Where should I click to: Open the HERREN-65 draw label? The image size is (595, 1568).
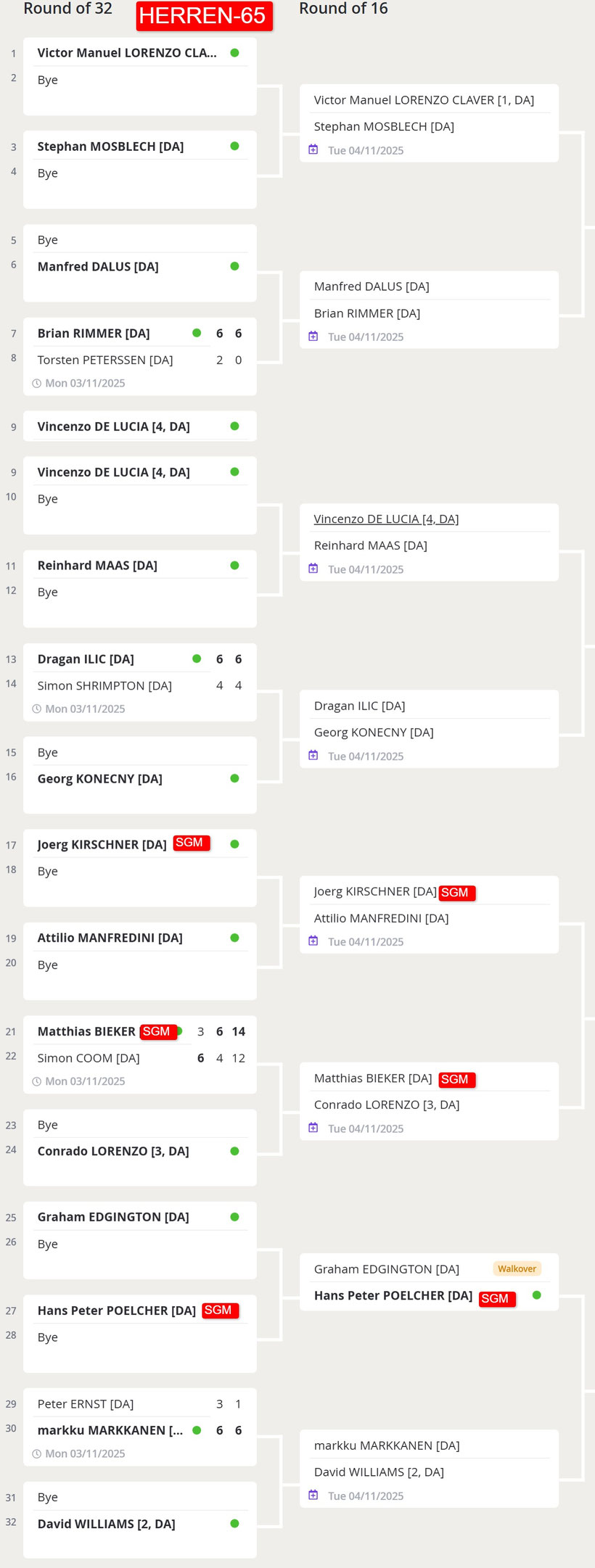pos(204,16)
